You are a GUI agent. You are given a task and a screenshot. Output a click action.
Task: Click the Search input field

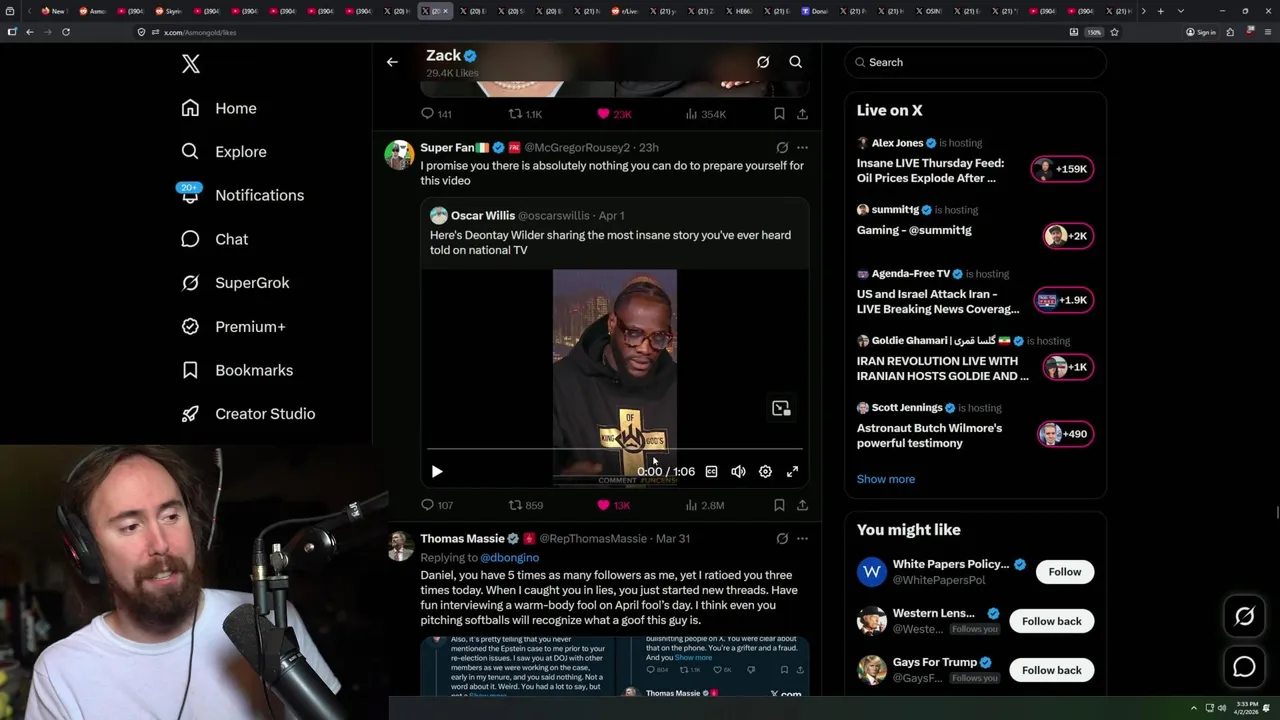975,62
